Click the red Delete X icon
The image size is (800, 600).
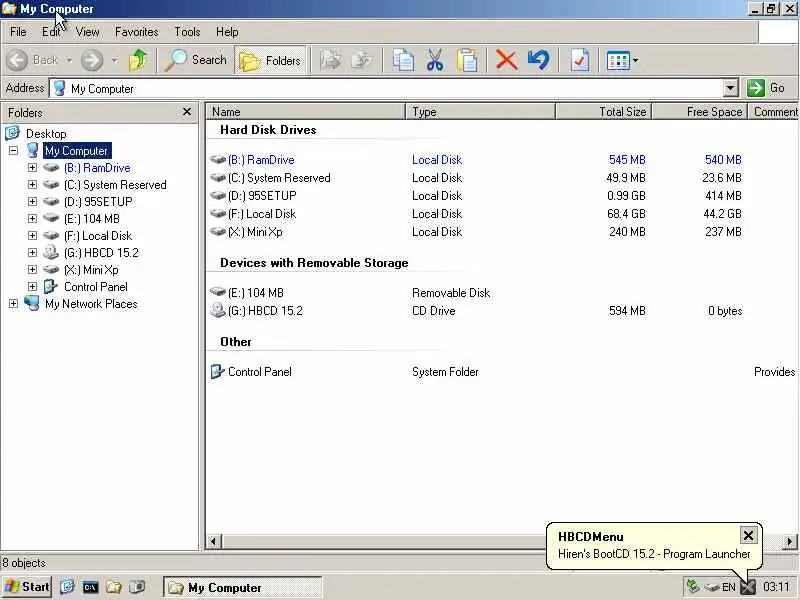(x=506, y=60)
